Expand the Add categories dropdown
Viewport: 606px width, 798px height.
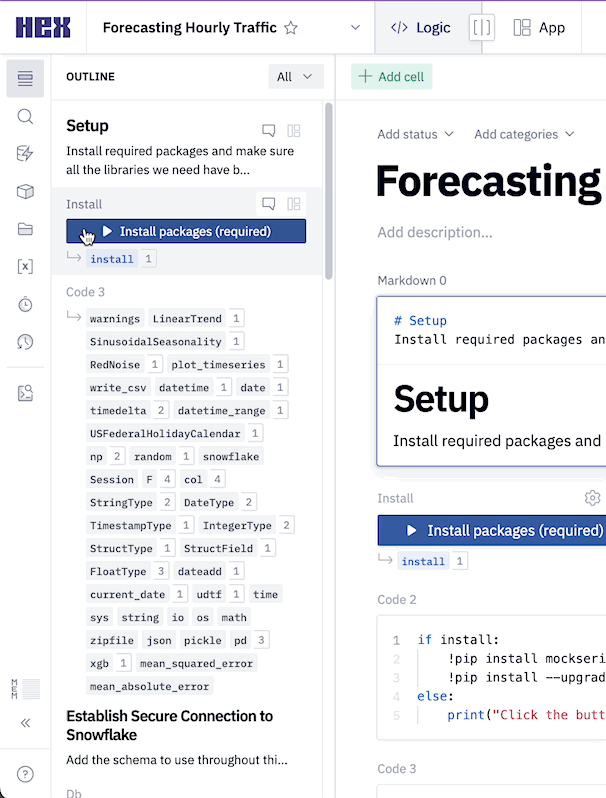click(x=524, y=134)
